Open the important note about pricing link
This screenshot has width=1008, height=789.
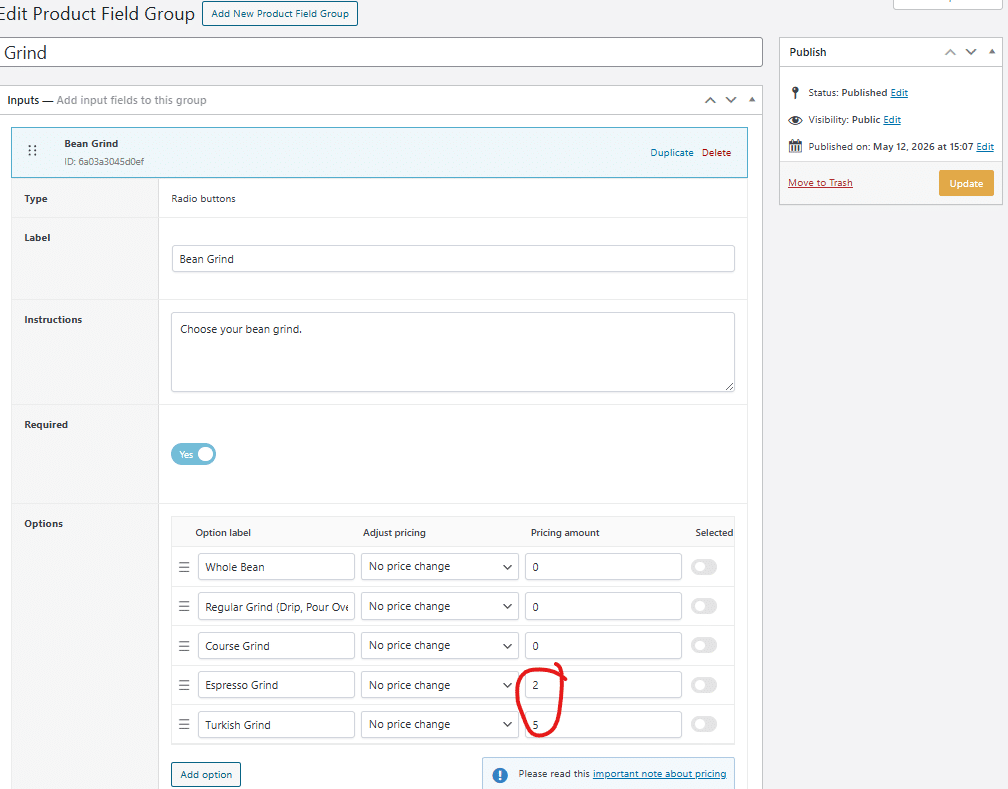(660, 774)
